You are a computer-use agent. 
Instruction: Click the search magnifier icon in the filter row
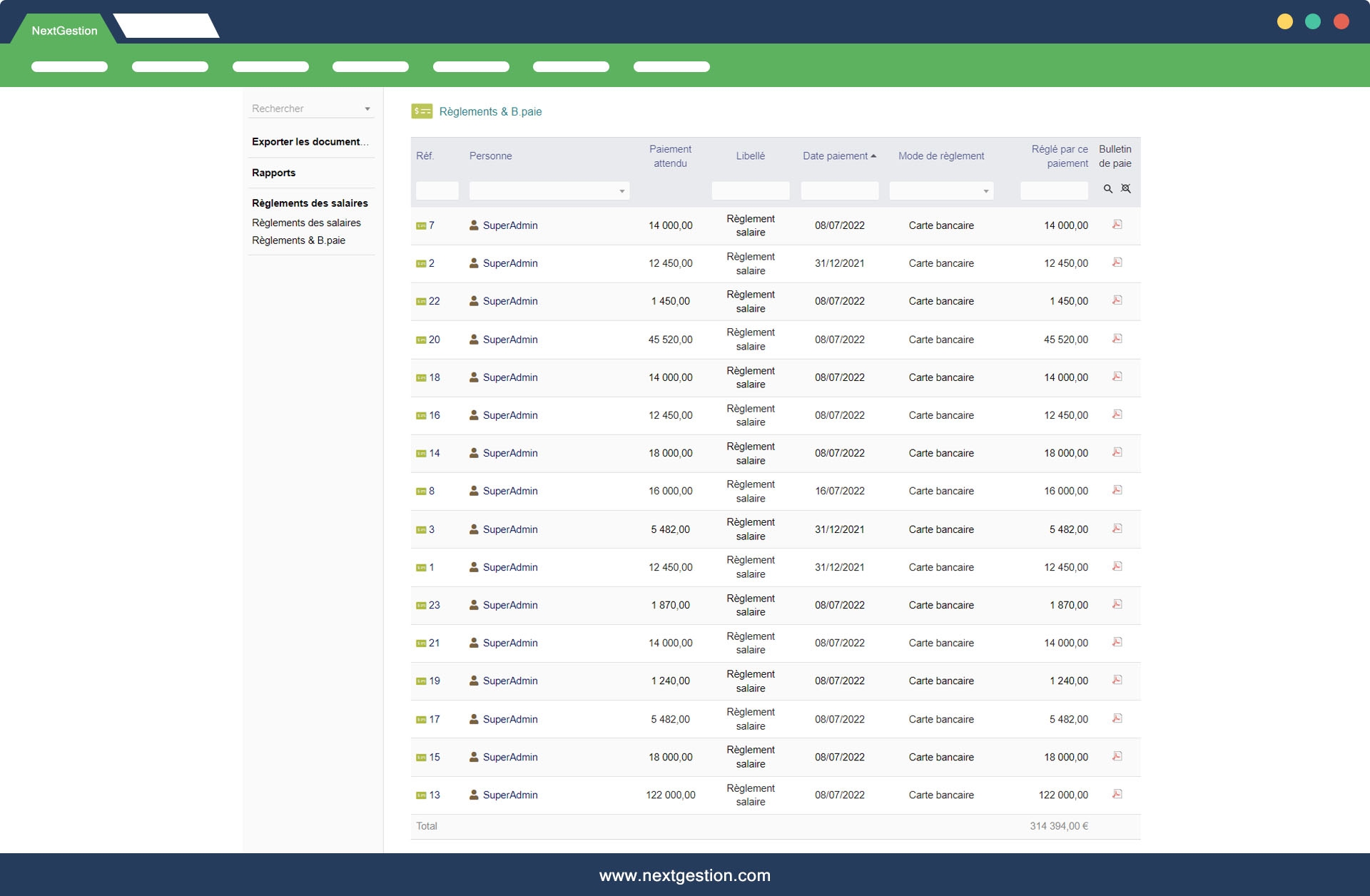click(x=1107, y=189)
